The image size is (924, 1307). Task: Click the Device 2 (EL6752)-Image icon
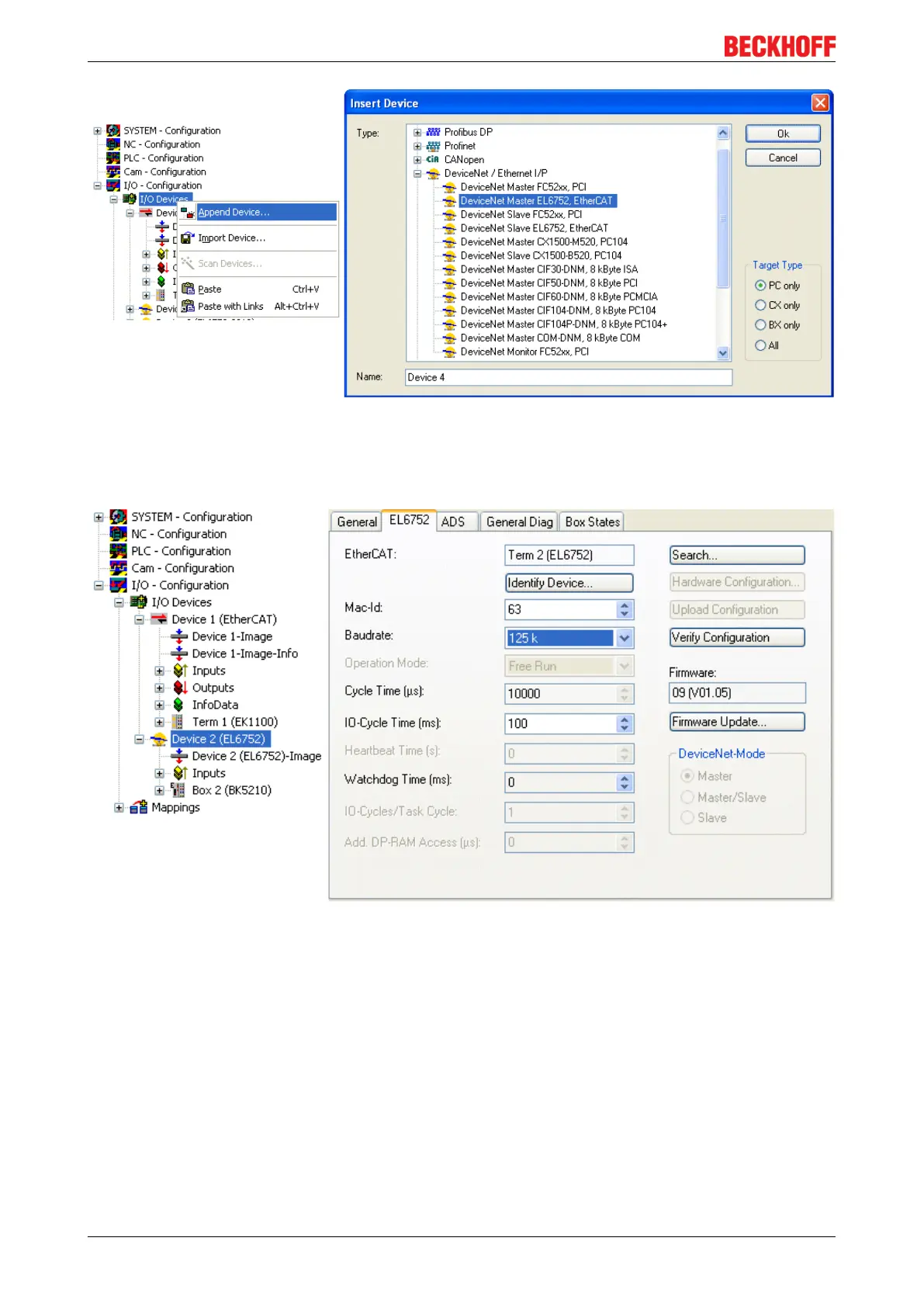coord(179,756)
